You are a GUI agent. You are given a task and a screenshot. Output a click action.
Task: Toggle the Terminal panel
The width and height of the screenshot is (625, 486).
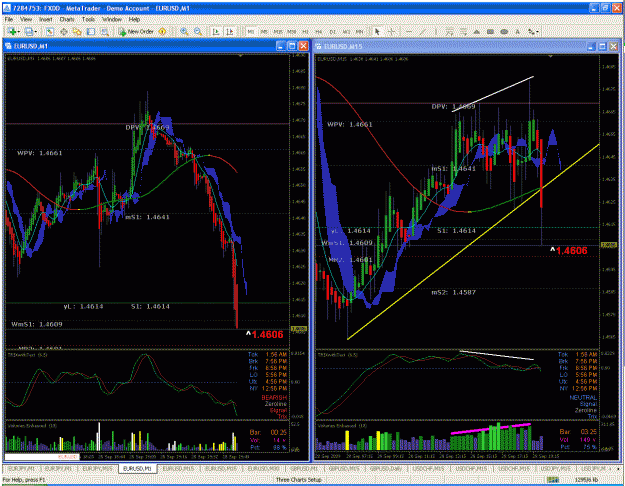91,31
